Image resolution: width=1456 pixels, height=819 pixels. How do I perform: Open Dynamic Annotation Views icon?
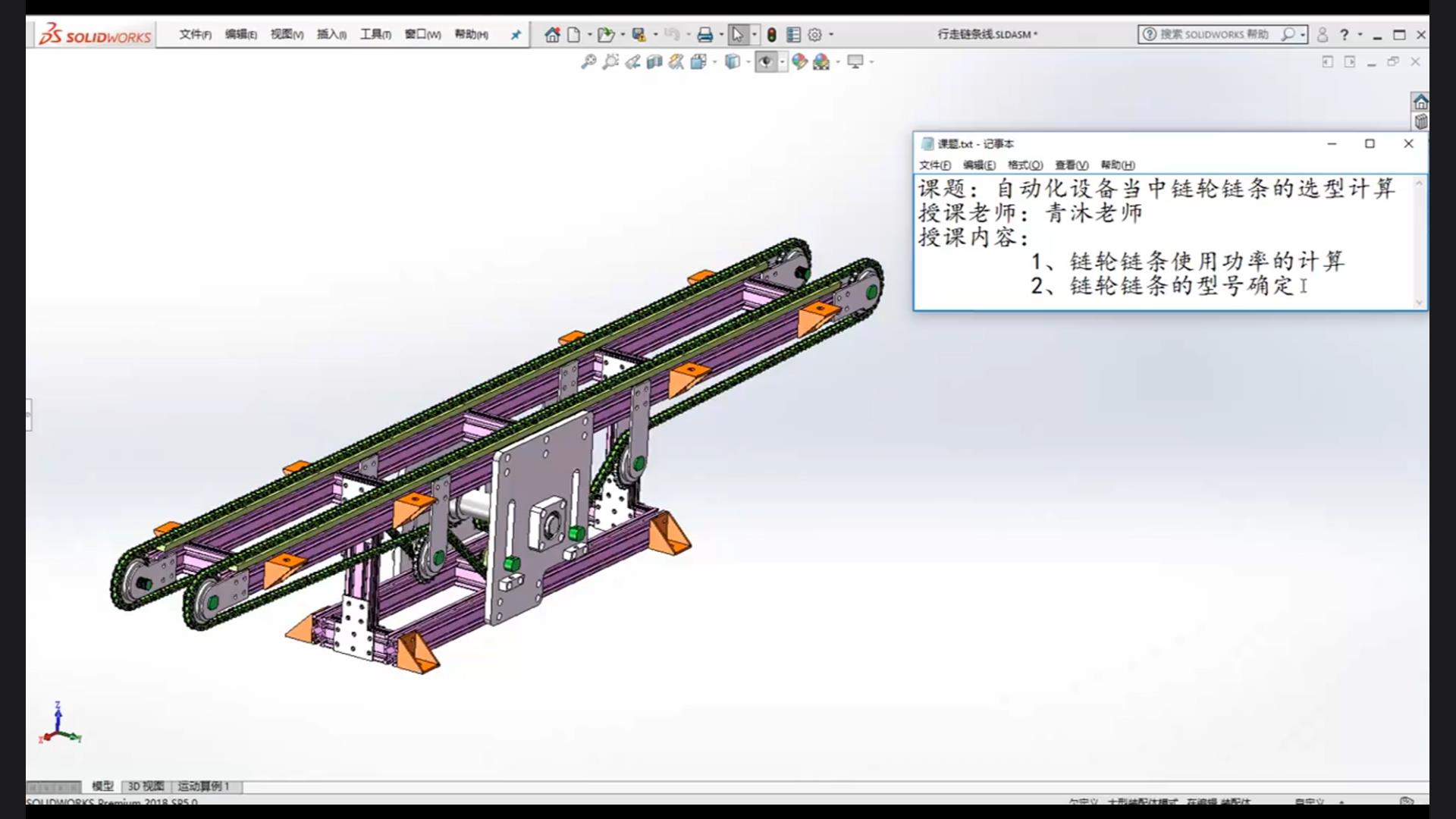pos(676,62)
